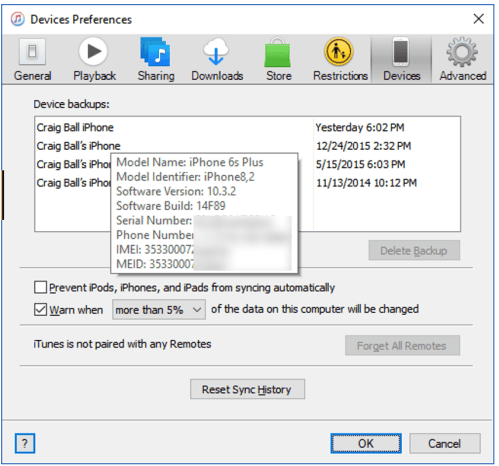Close the Devices Preferences dialog
This screenshot has width=499, height=466.
479,19
